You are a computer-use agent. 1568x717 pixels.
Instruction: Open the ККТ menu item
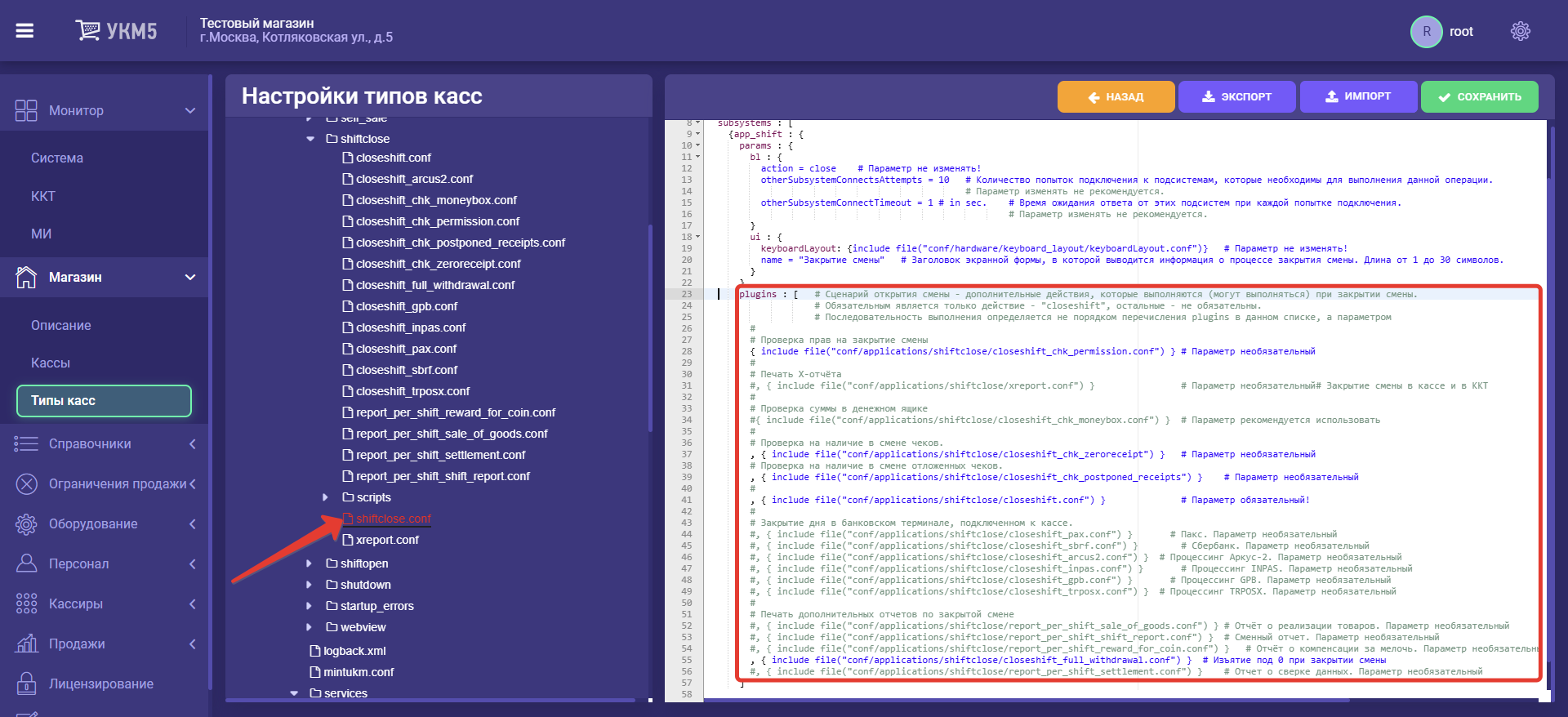[43, 196]
